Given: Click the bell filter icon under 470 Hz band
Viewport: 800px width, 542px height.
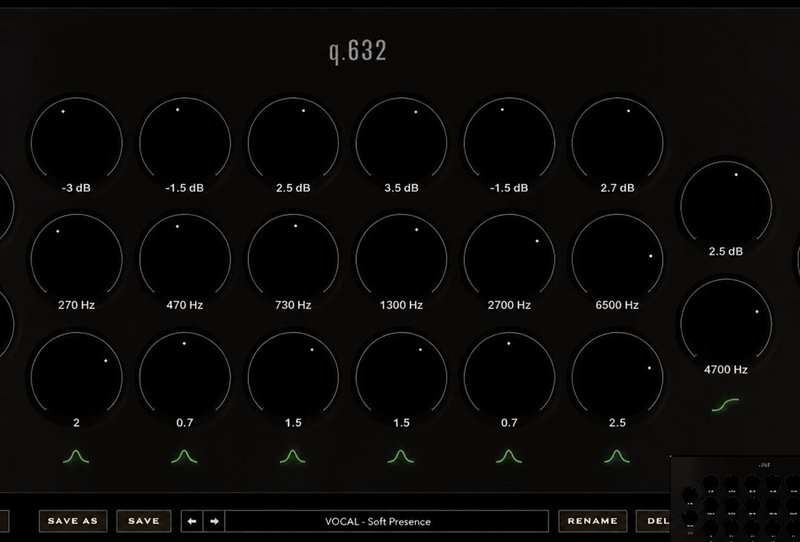Looking at the screenshot, I should click(184, 456).
